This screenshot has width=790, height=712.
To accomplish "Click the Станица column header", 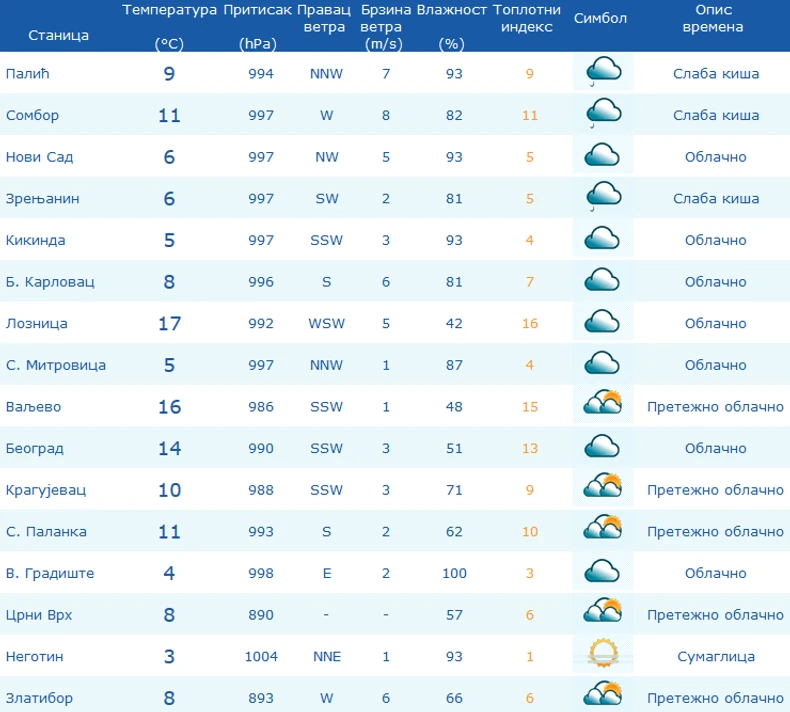I will (58, 35).
